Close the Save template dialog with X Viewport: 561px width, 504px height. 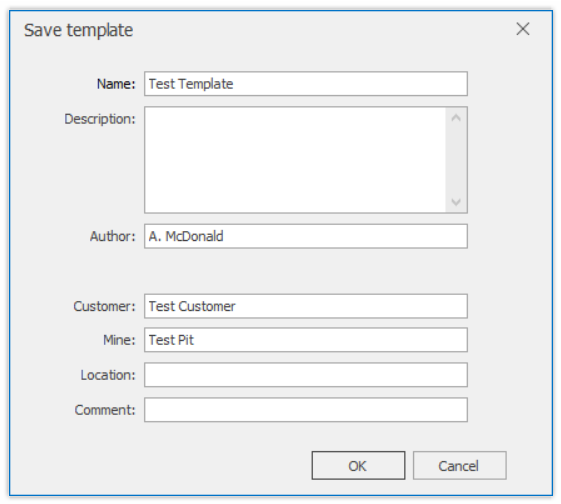tap(523, 29)
